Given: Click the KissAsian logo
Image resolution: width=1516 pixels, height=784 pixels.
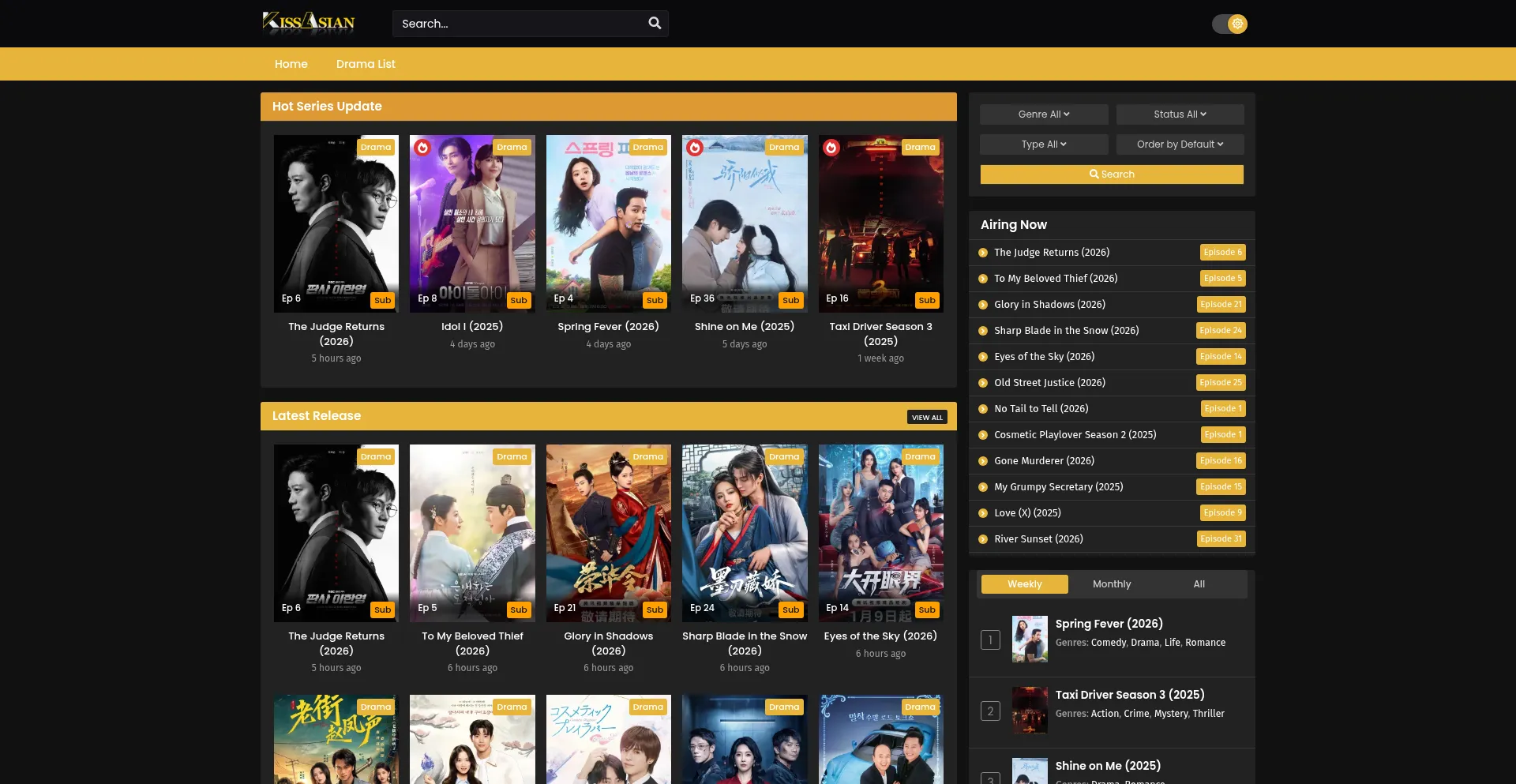Looking at the screenshot, I should pyautogui.click(x=308, y=22).
